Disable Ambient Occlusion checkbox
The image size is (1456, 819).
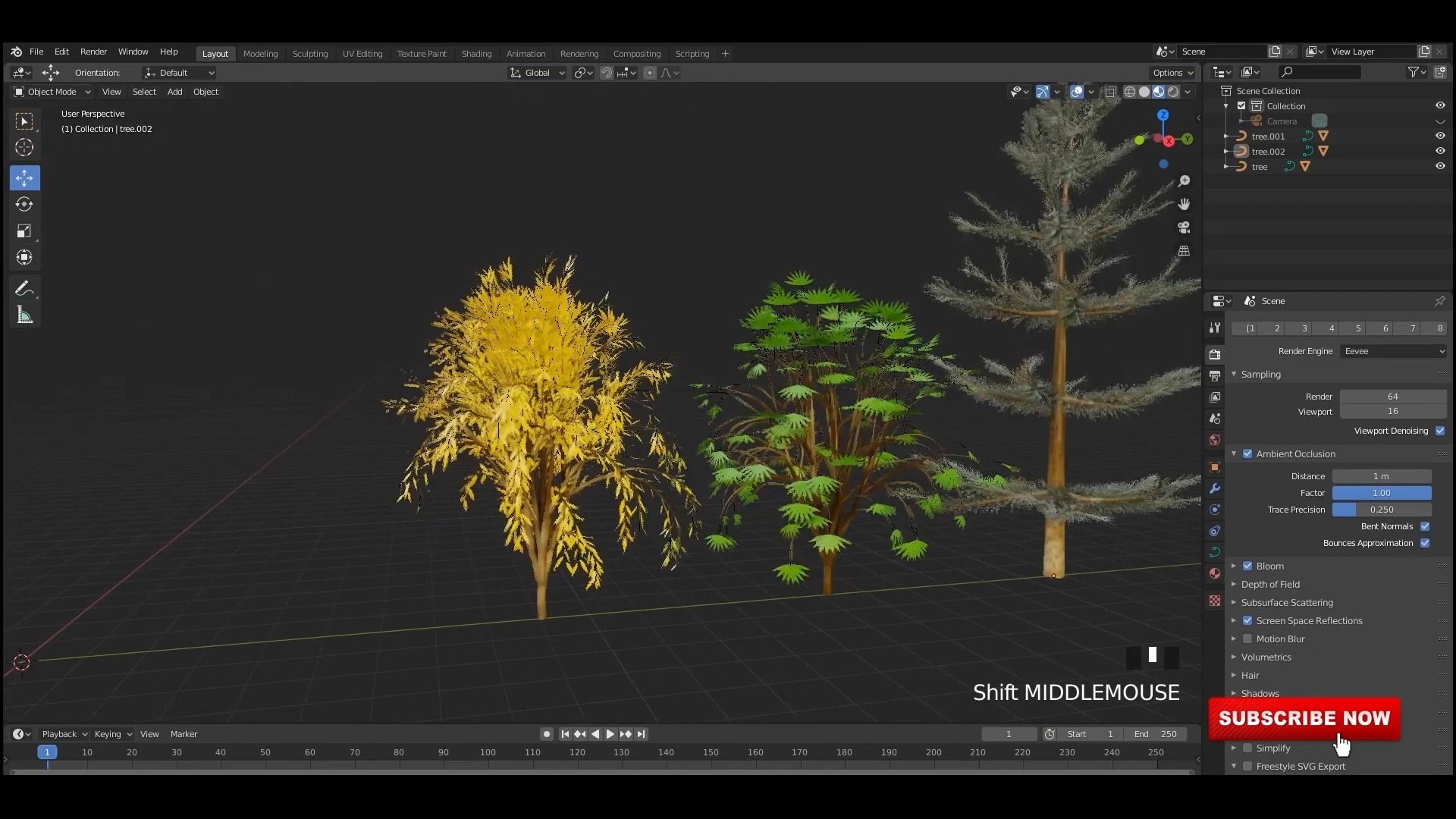pyautogui.click(x=1247, y=453)
